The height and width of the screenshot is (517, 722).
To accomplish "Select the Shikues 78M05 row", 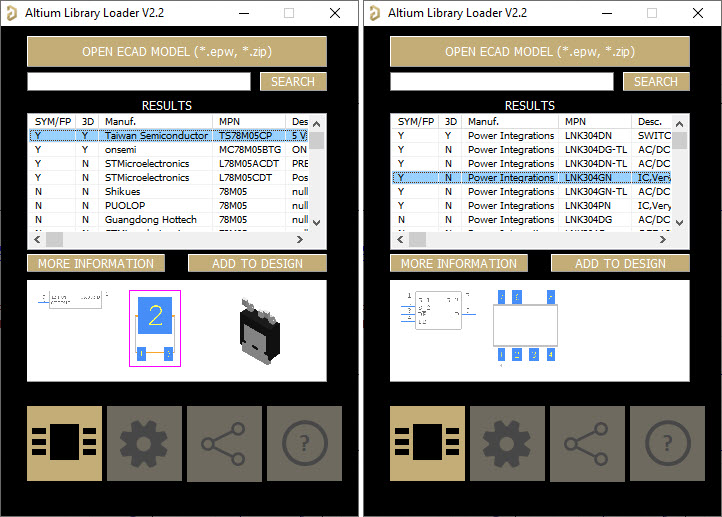I will click(x=169, y=192).
